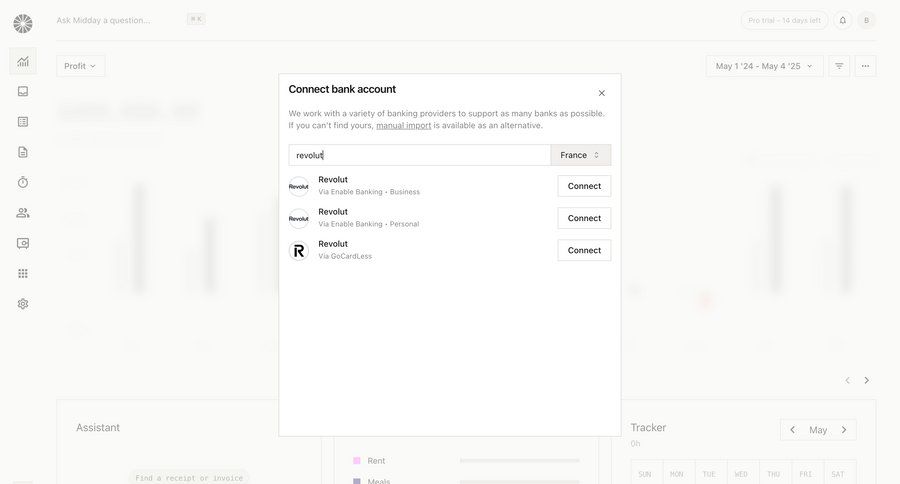Image resolution: width=900 pixels, height=484 pixels.
Task: Click the Find a receipt or invoice suggestion
Action: (x=189, y=478)
